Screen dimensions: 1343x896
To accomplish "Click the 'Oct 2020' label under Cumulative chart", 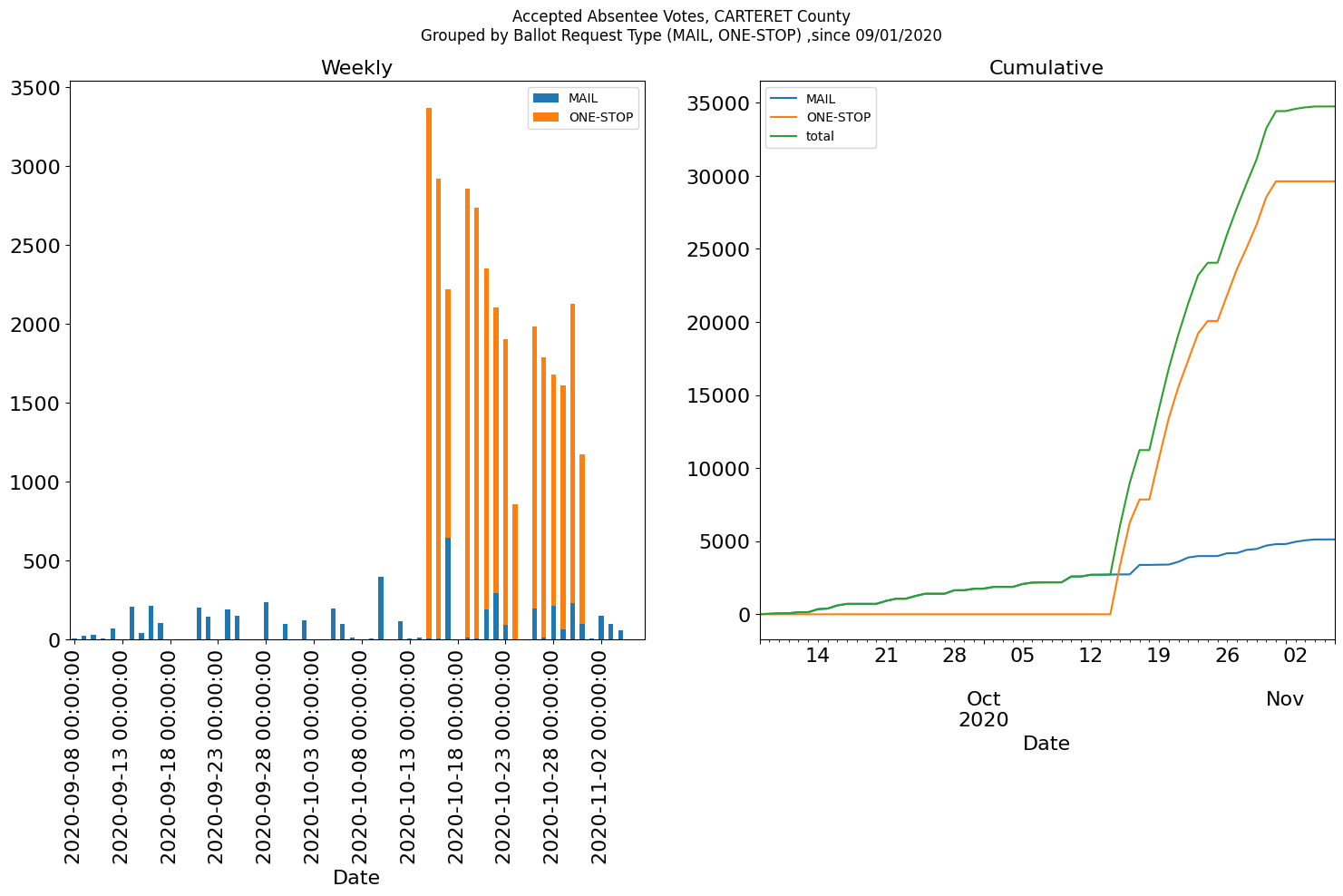I will (983, 709).
